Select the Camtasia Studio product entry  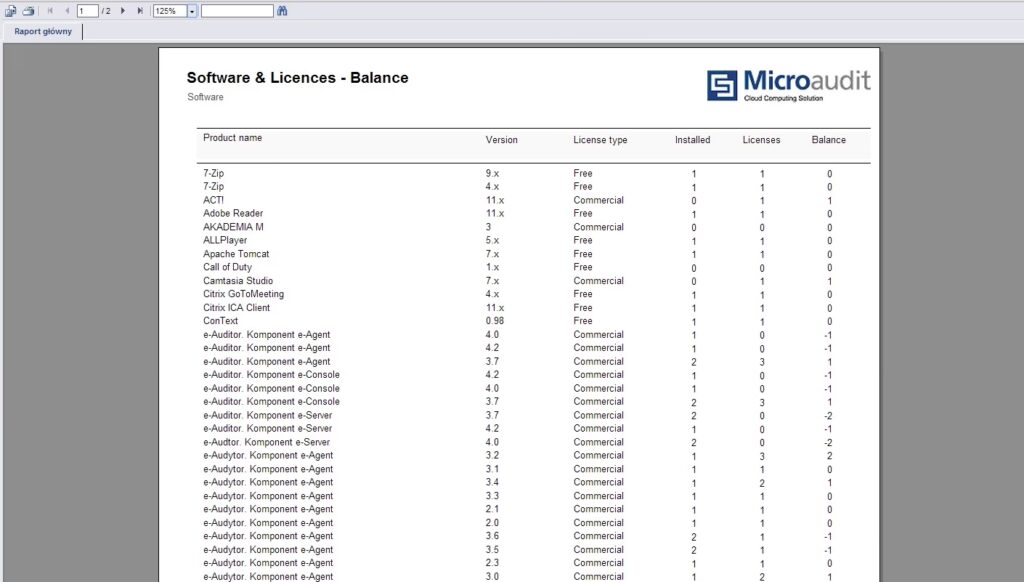[238, 281]
